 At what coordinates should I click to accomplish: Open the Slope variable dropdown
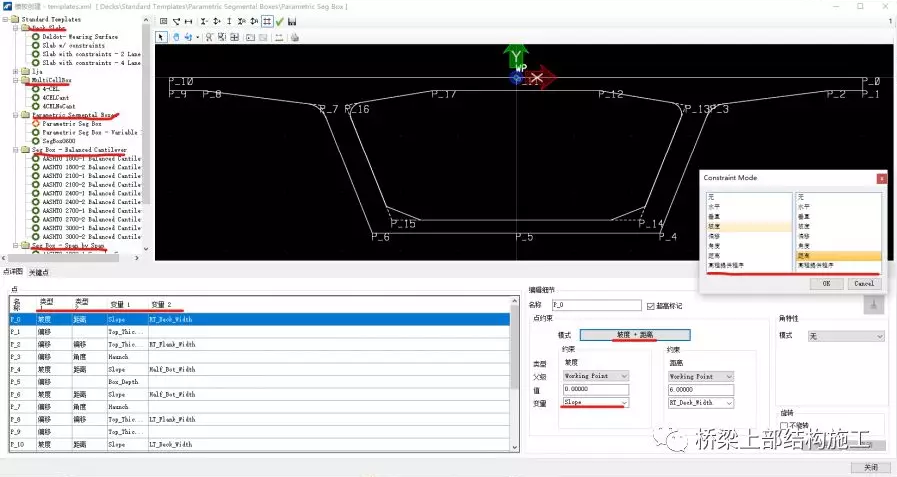[x=624, y=403]
